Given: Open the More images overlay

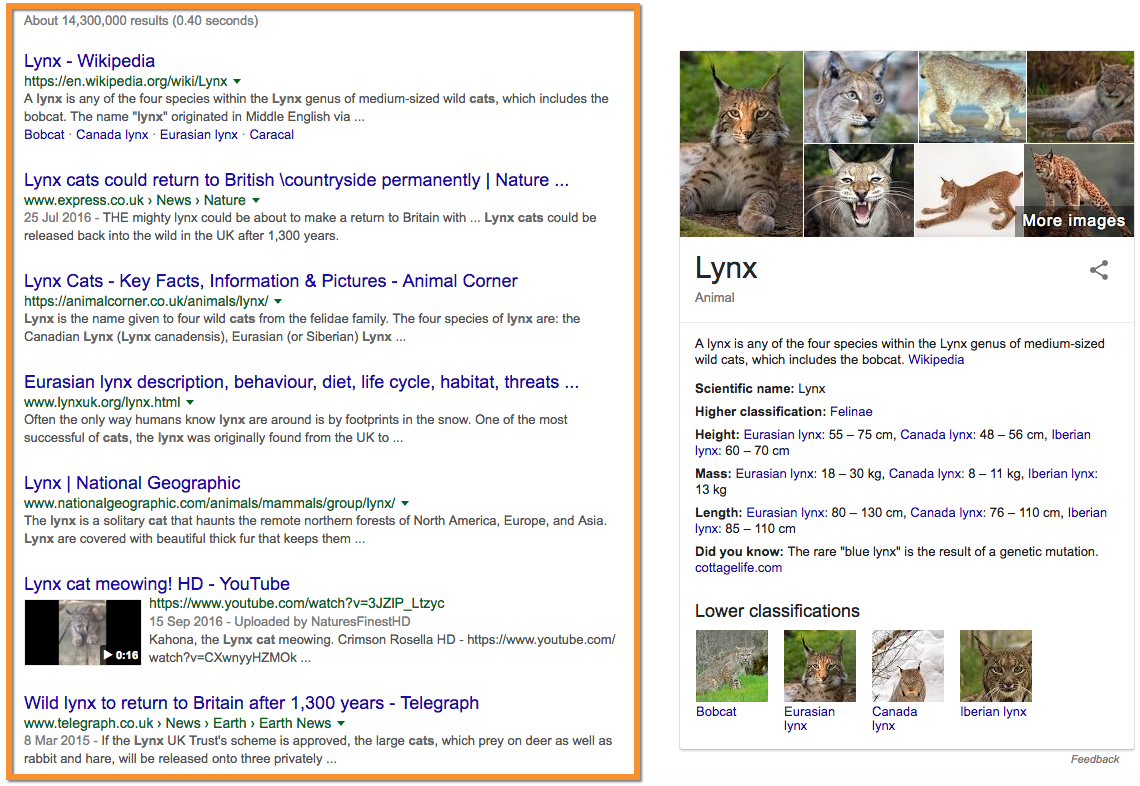Looking at the screenshot, I should click(1072, 220).
